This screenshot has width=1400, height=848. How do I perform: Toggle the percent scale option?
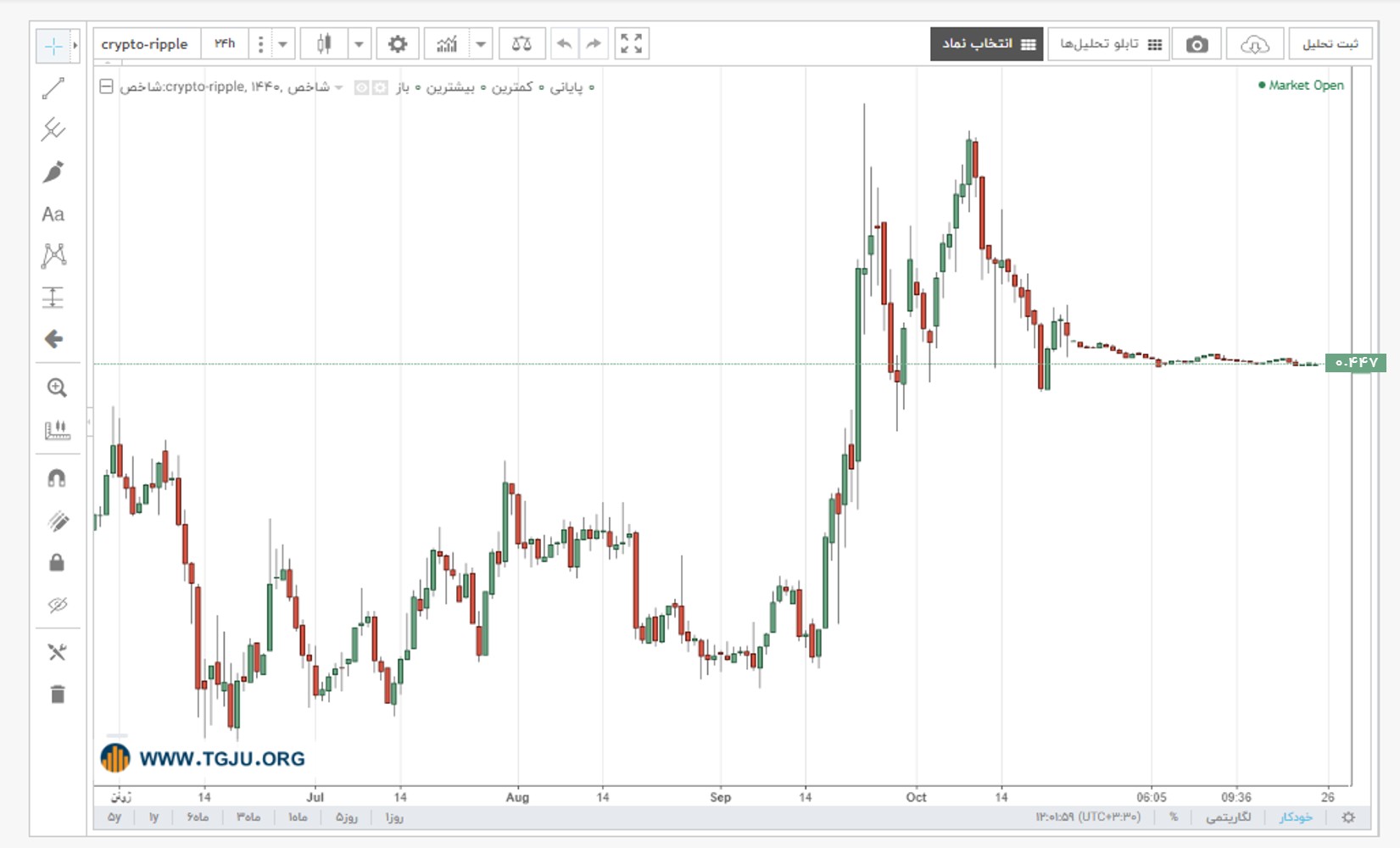click(x=1174, y=817)
